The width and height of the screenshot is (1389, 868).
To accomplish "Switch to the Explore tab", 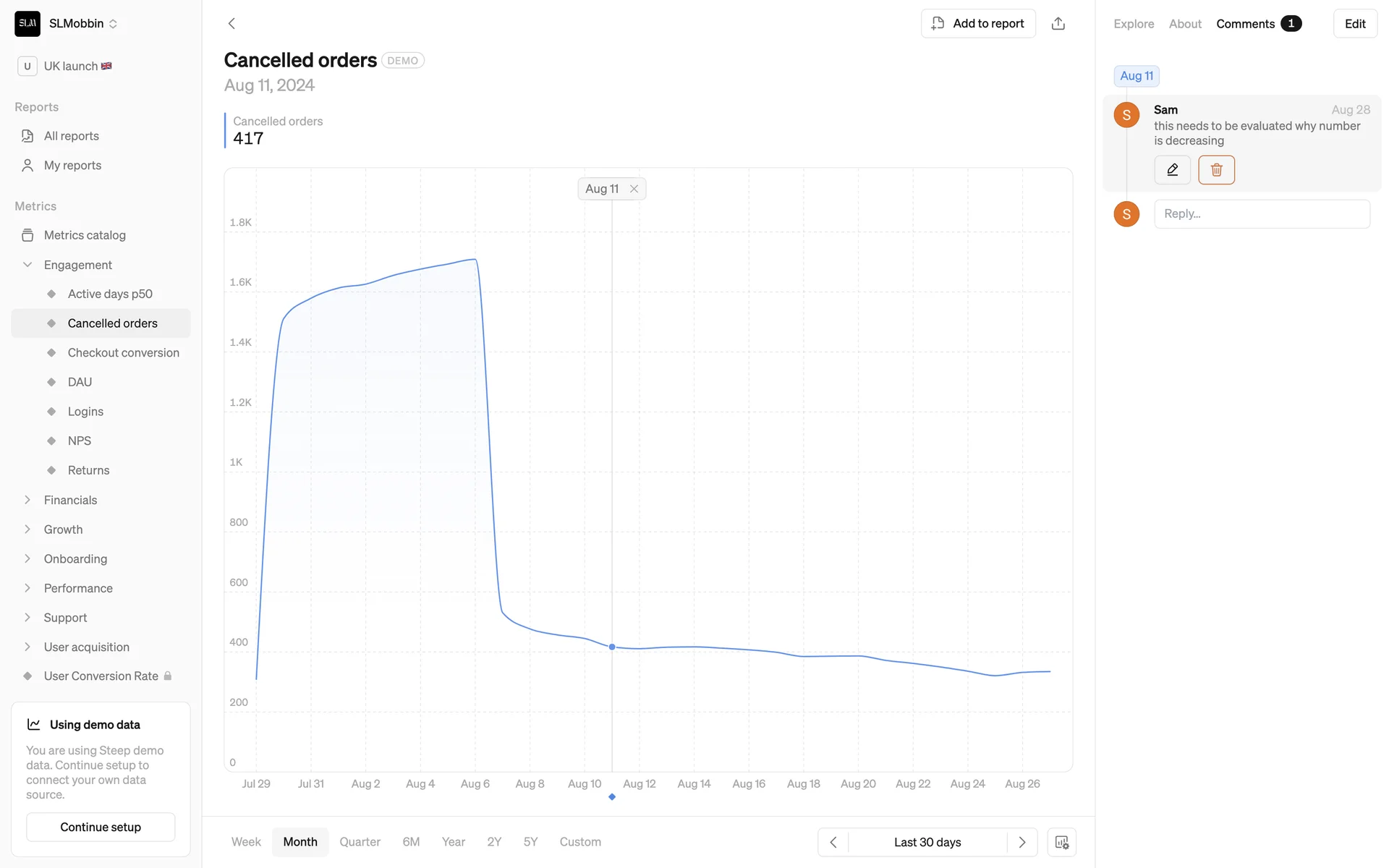I will [1134, 24].
